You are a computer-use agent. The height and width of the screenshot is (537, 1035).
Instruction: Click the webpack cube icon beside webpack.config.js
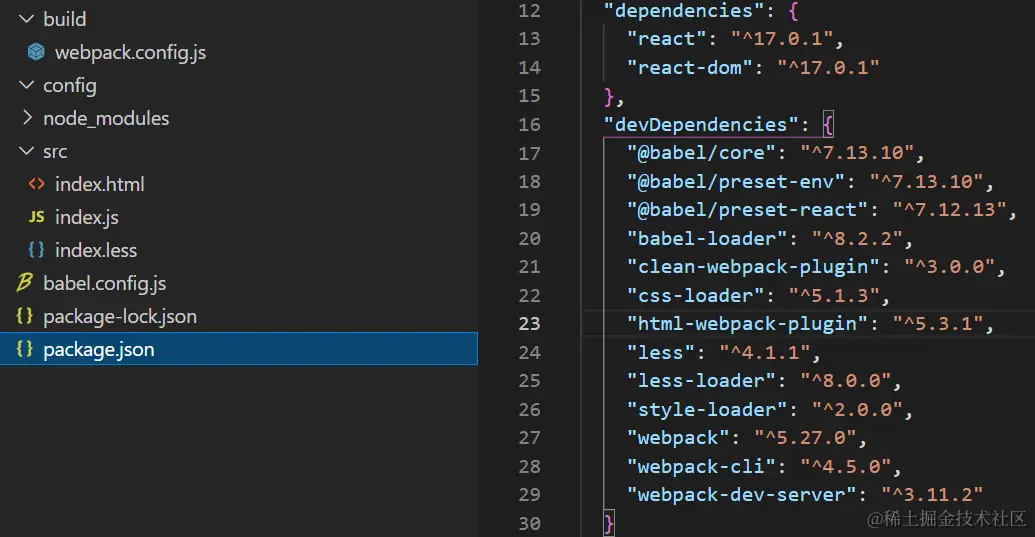pyautogui.click(x=36, y=51)
